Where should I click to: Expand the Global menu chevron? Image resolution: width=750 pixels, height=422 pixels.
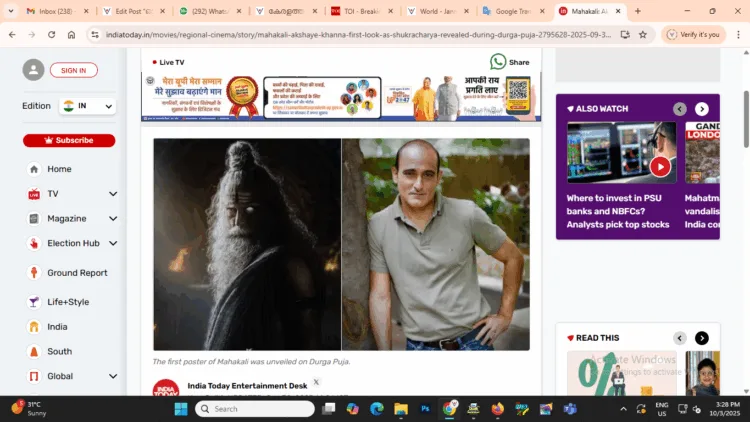(x=113, y=377)
